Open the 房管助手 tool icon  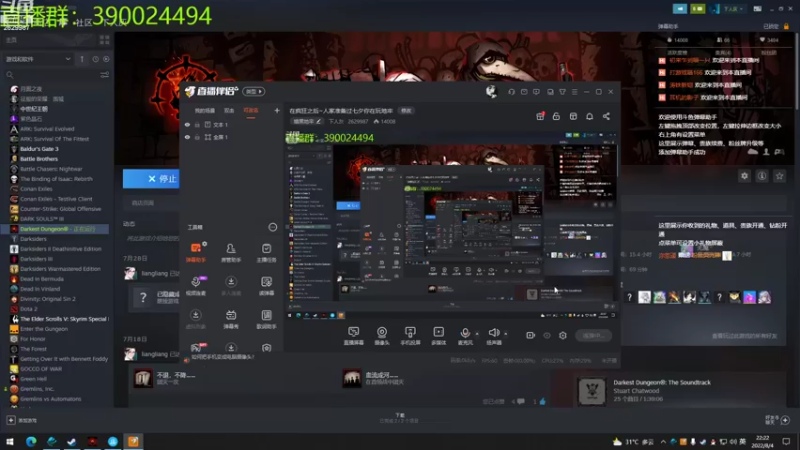point(231,252)
